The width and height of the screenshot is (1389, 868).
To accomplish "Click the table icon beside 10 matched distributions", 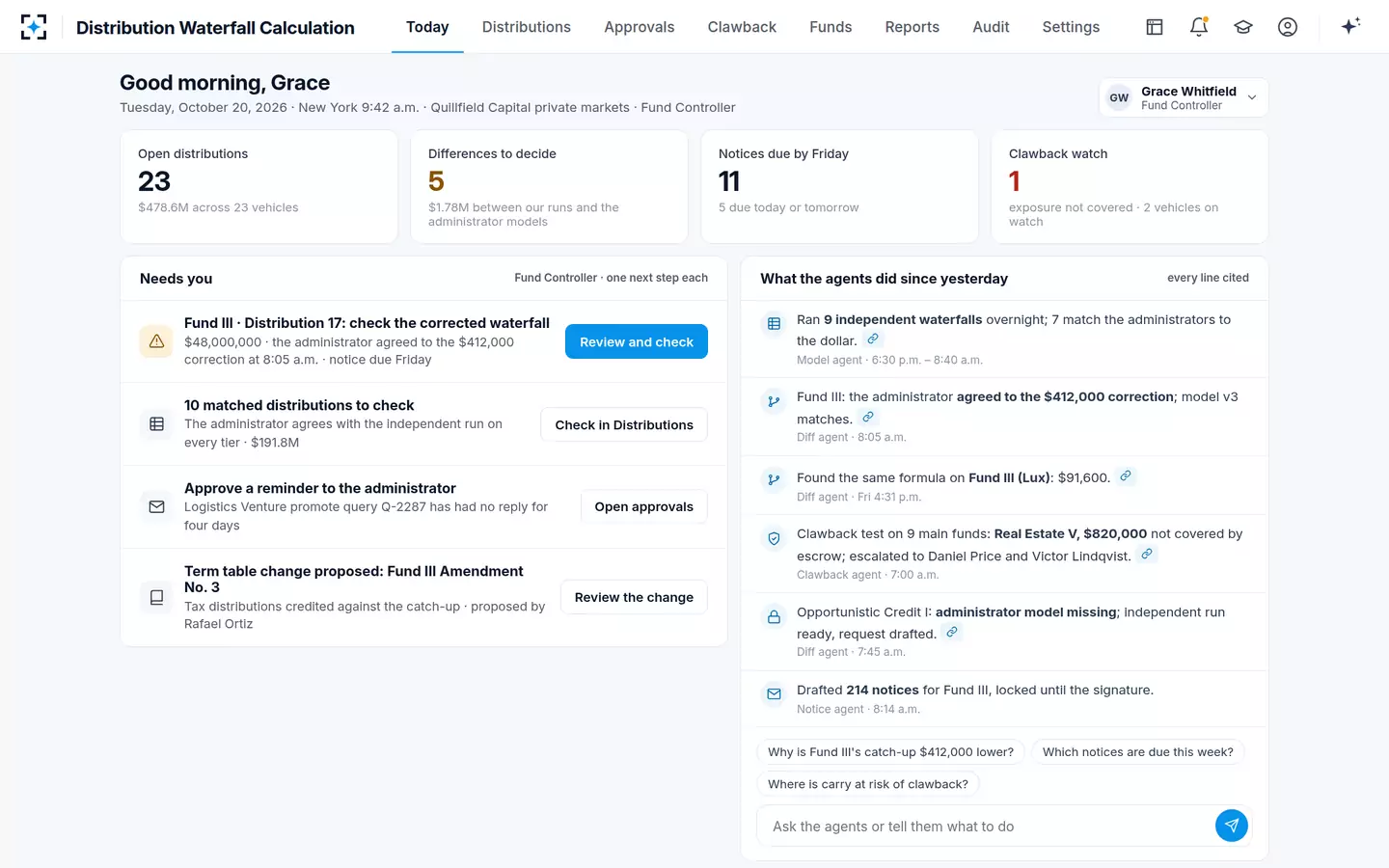I will coord(156,424).
